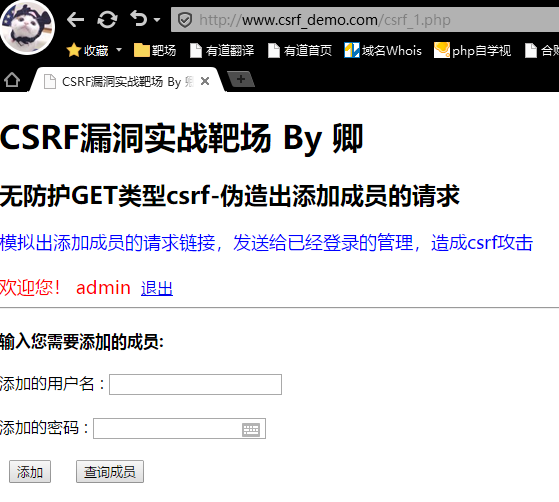The image size is (559, 502).
Task: Click the red admin username text
Action: (x=103, y=288)
